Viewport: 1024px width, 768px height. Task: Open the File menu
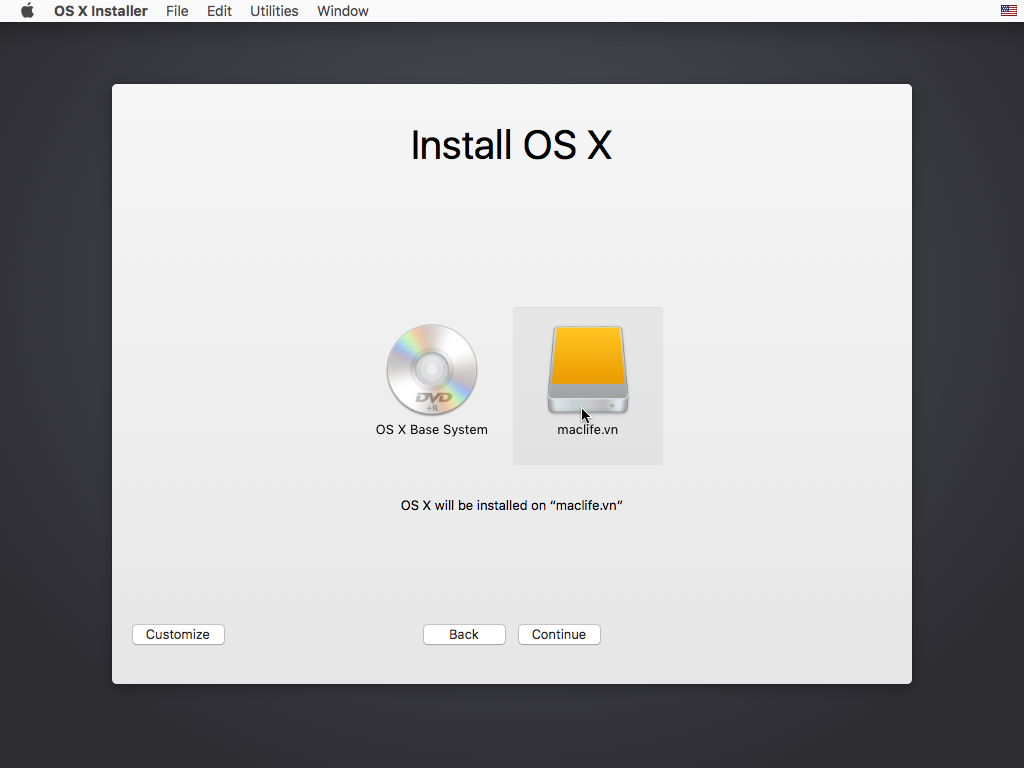177,11
